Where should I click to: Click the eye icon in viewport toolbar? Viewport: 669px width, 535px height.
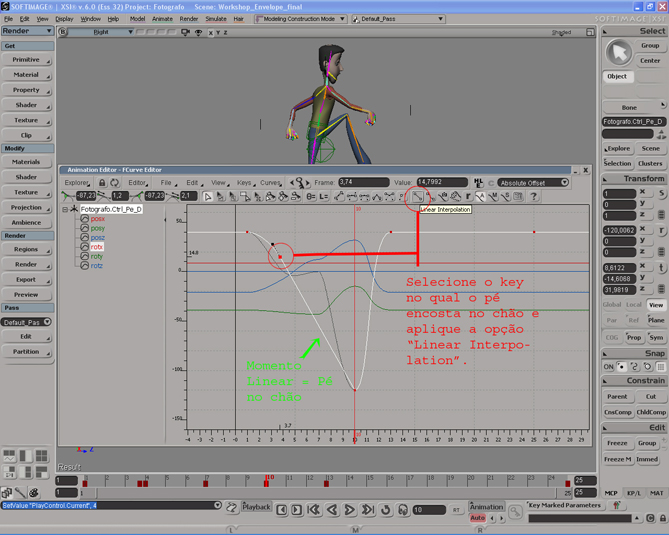(x=199, y=32)
